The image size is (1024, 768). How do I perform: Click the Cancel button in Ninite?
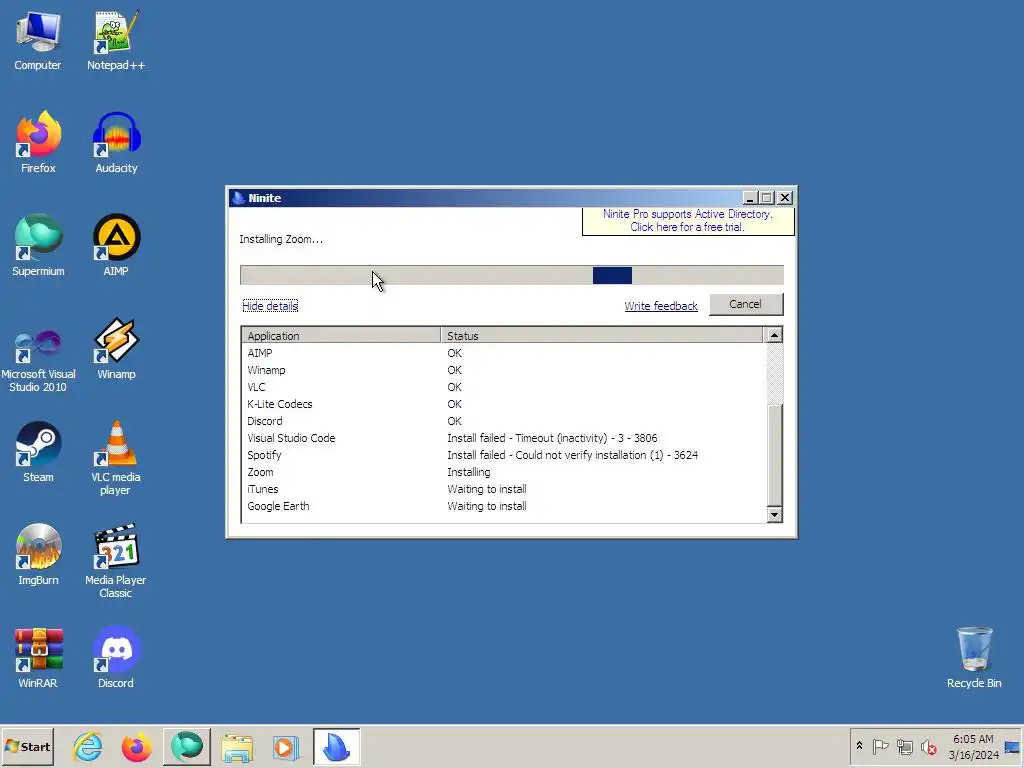pos(746,304)
